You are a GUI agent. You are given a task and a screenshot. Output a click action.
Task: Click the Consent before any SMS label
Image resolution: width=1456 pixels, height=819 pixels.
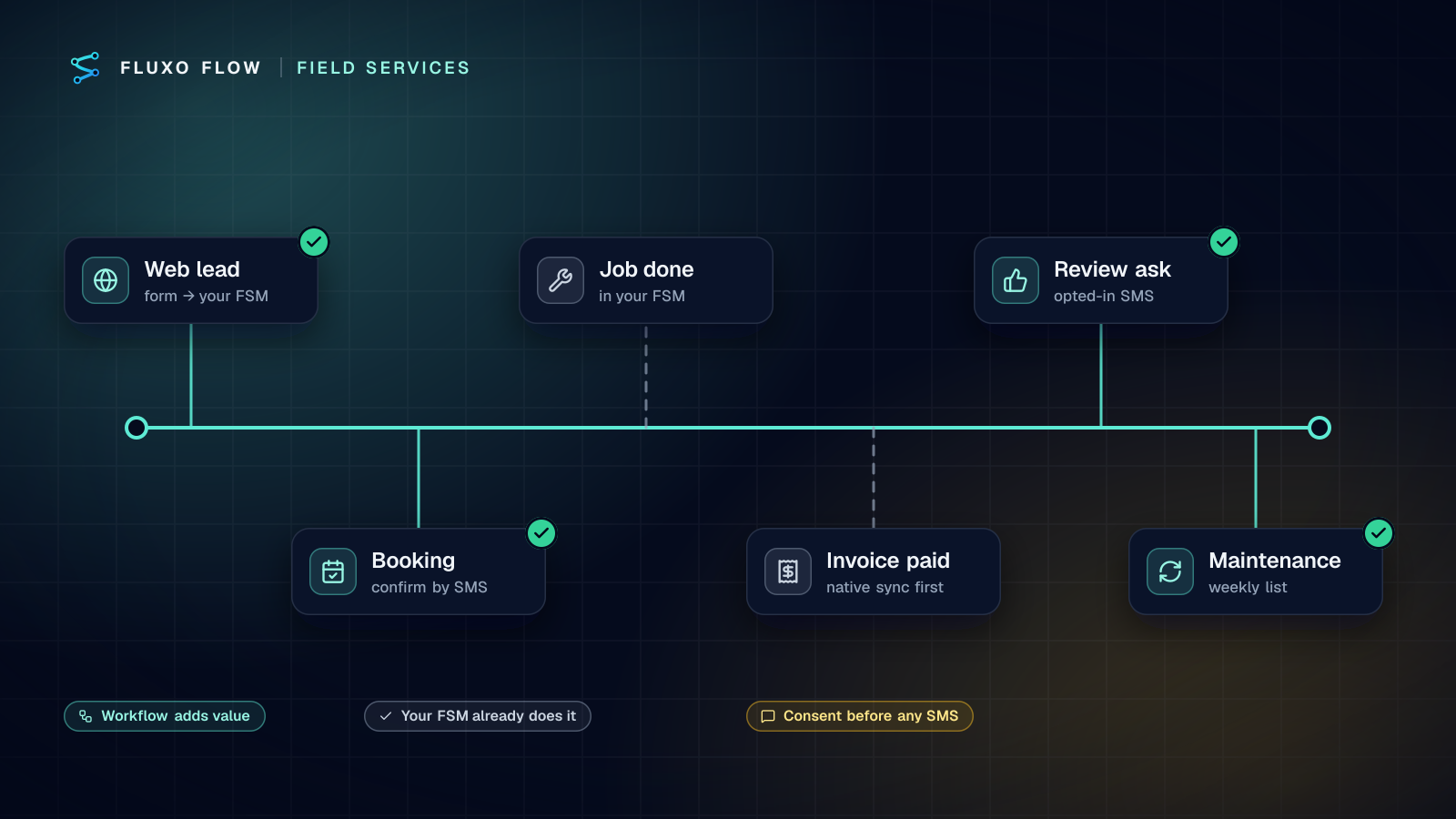871,716
